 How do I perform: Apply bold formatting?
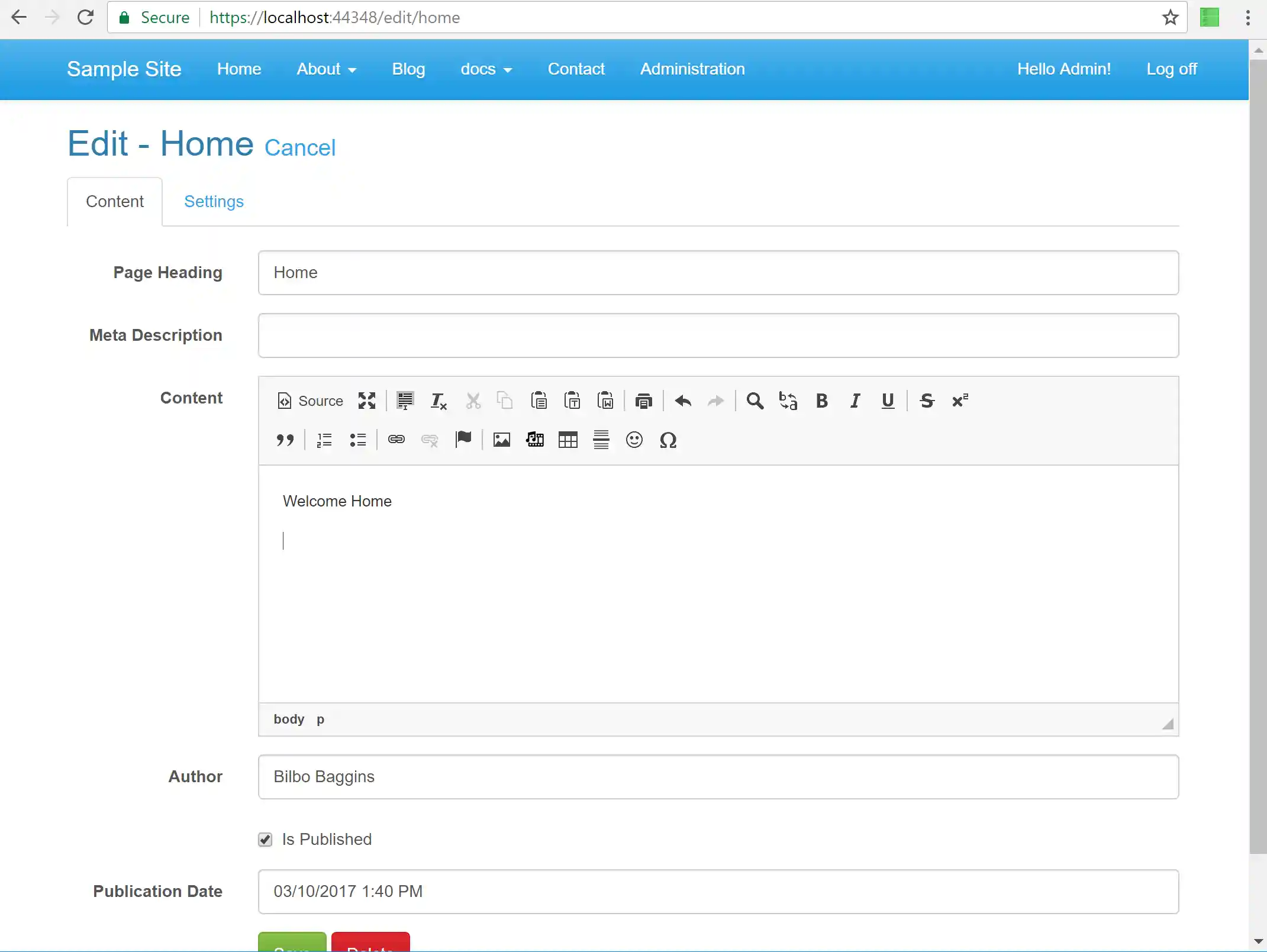click(x=821, y=401)
